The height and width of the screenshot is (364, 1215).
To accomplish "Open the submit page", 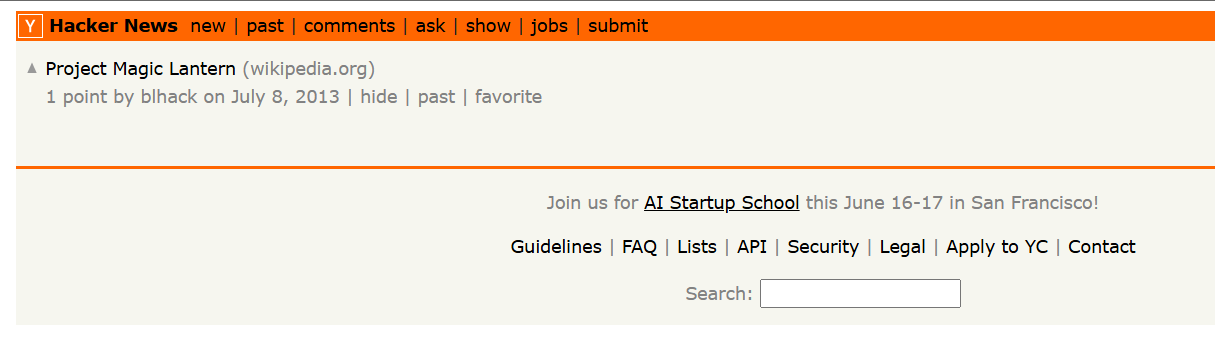I will [618, 26].
